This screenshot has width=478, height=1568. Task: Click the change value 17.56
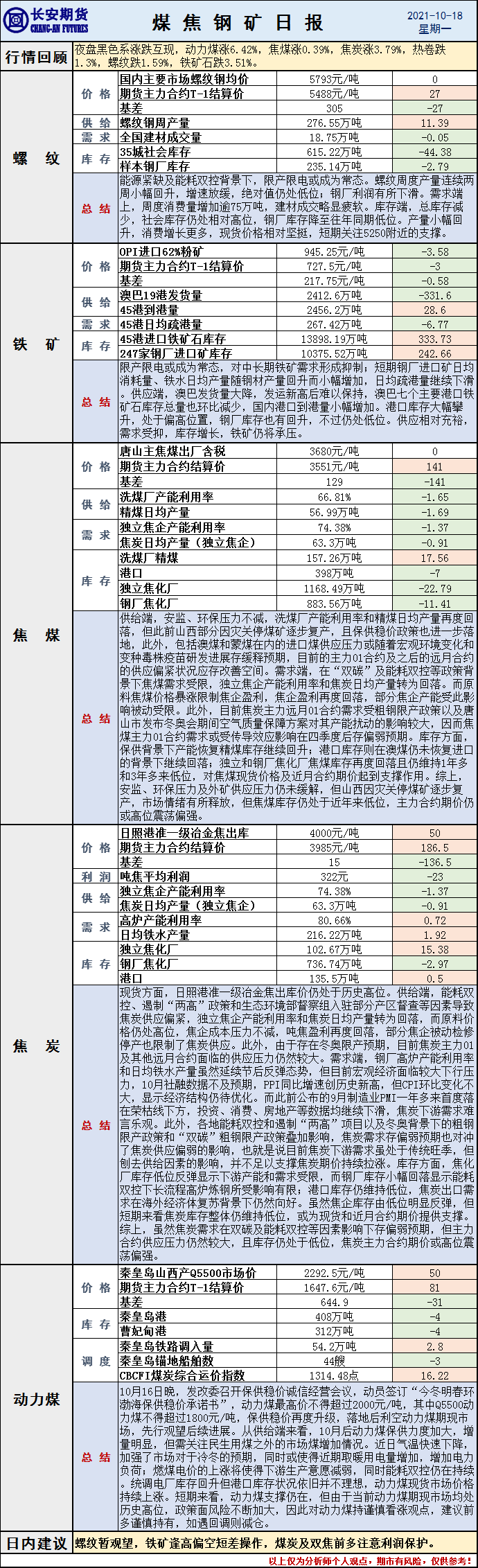pos(434,558)
